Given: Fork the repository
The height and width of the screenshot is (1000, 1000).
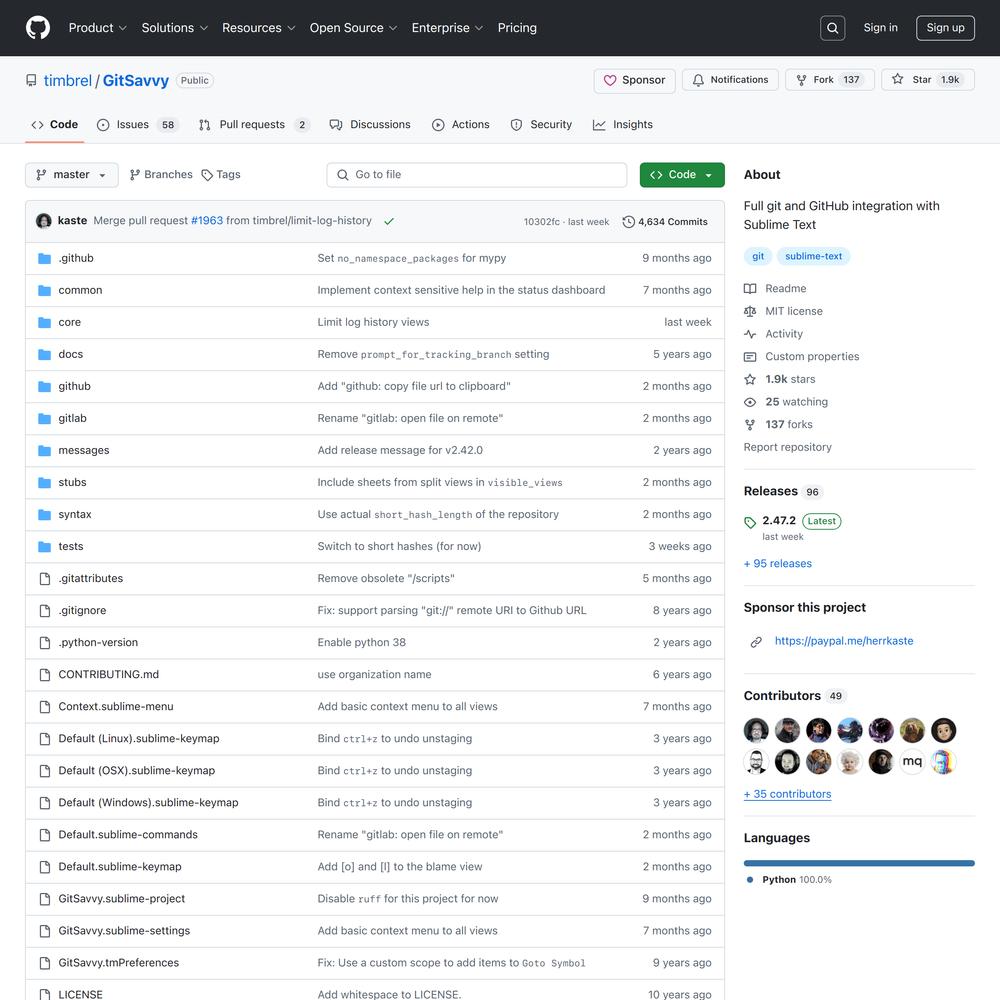Looking at the screenshot, I should point(830,80).
